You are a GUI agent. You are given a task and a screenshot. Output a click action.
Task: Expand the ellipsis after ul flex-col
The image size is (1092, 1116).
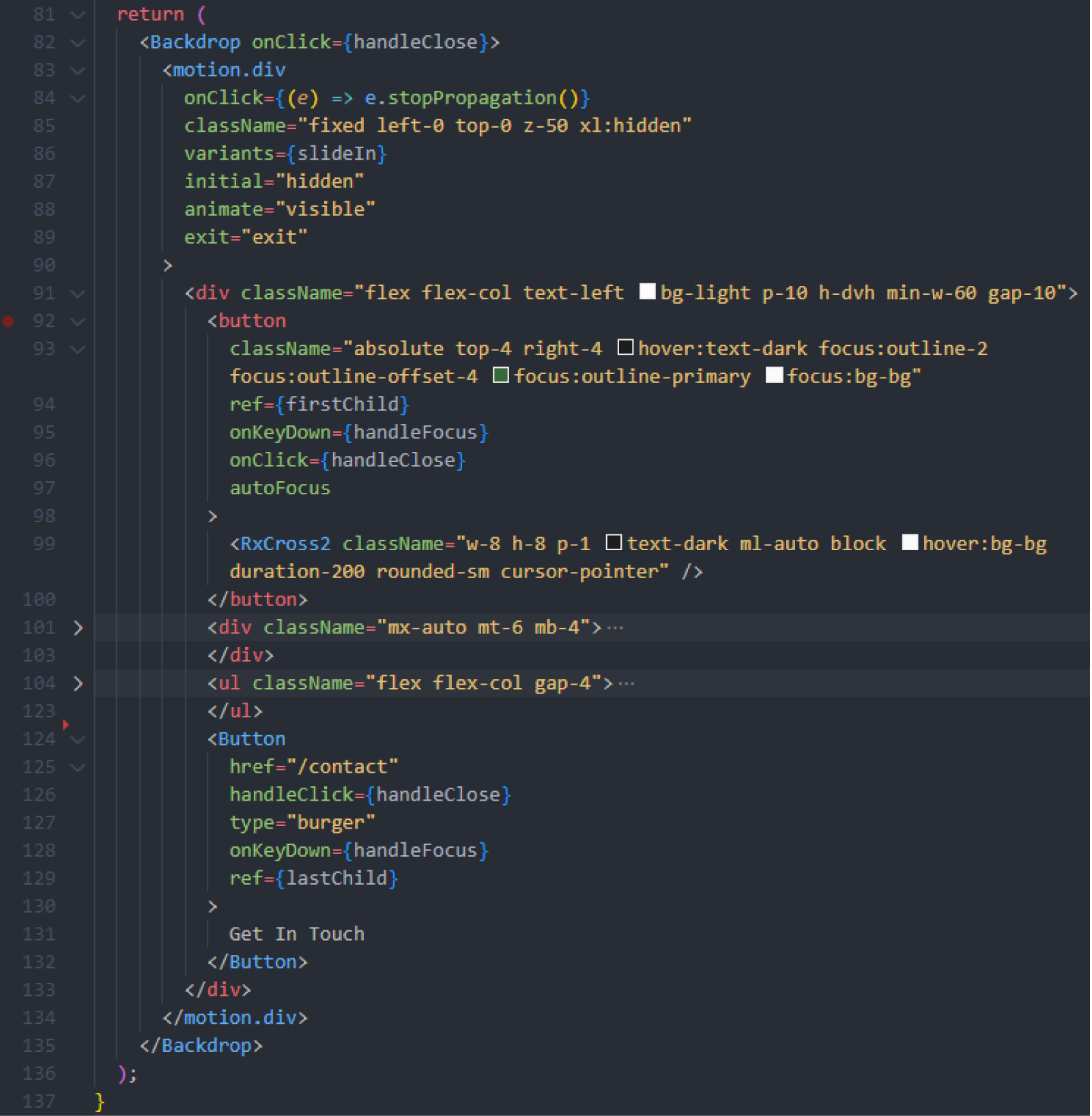point(627,683)
